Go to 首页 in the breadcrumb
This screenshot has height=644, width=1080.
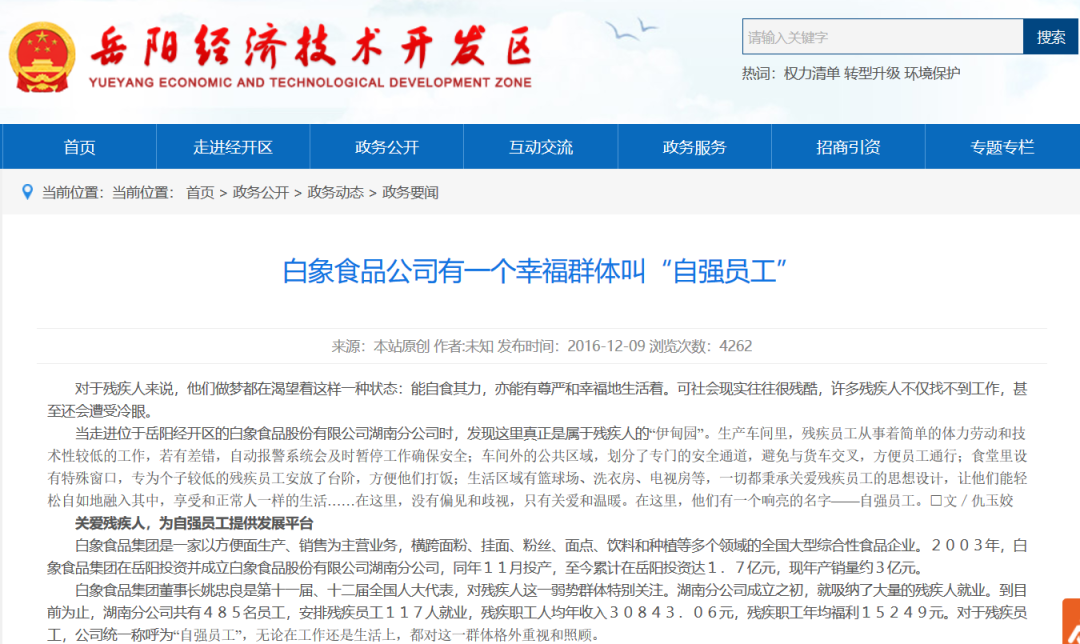200,192
